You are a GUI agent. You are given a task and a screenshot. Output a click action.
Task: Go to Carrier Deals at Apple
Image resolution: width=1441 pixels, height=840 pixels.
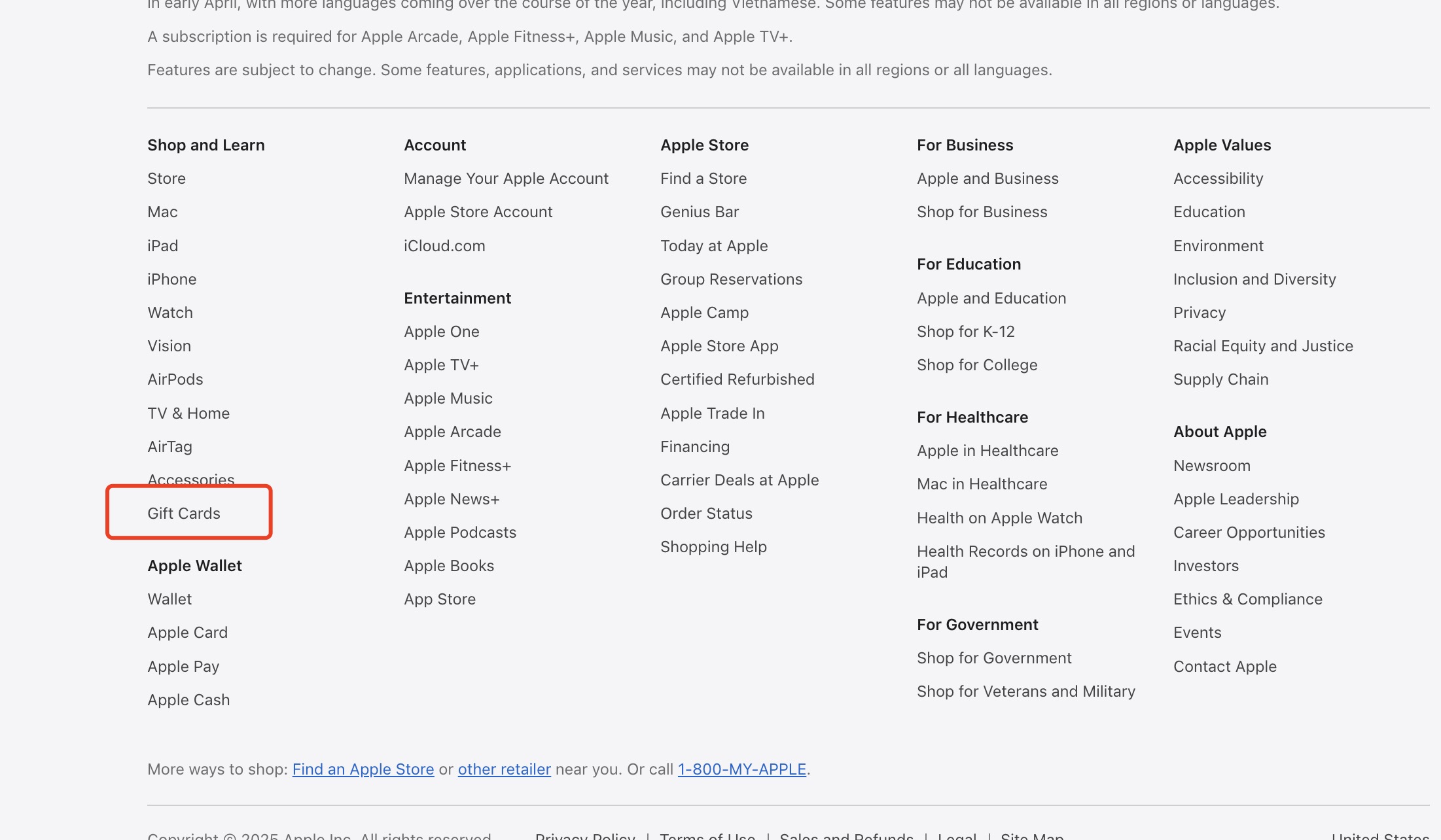click(x=739, y=480)
